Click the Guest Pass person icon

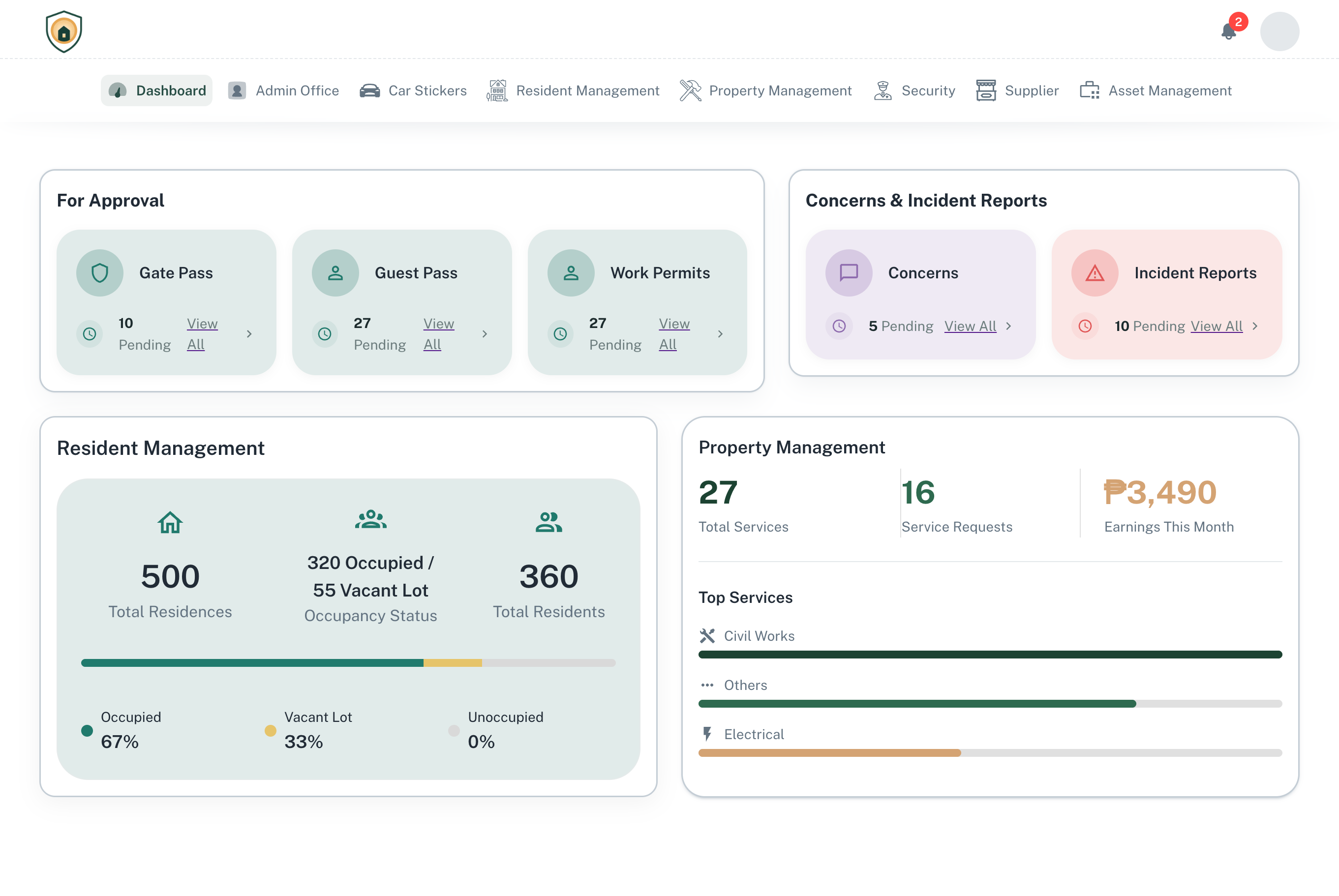[x=335, y=272]
